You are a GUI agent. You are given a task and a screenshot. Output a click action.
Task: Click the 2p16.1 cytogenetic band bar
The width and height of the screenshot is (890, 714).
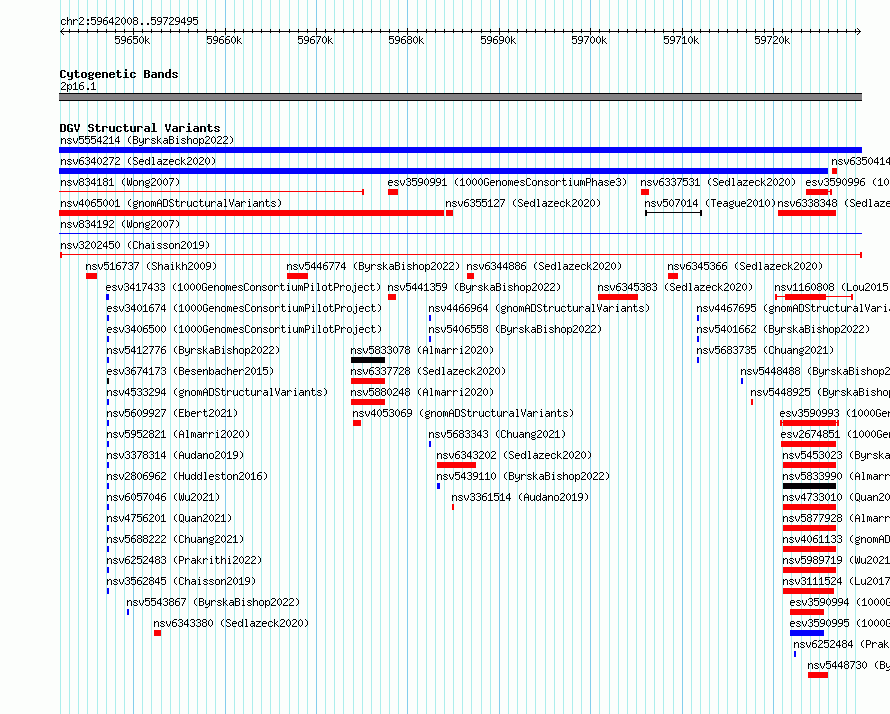pyautogui.click(x=460, y=97)
